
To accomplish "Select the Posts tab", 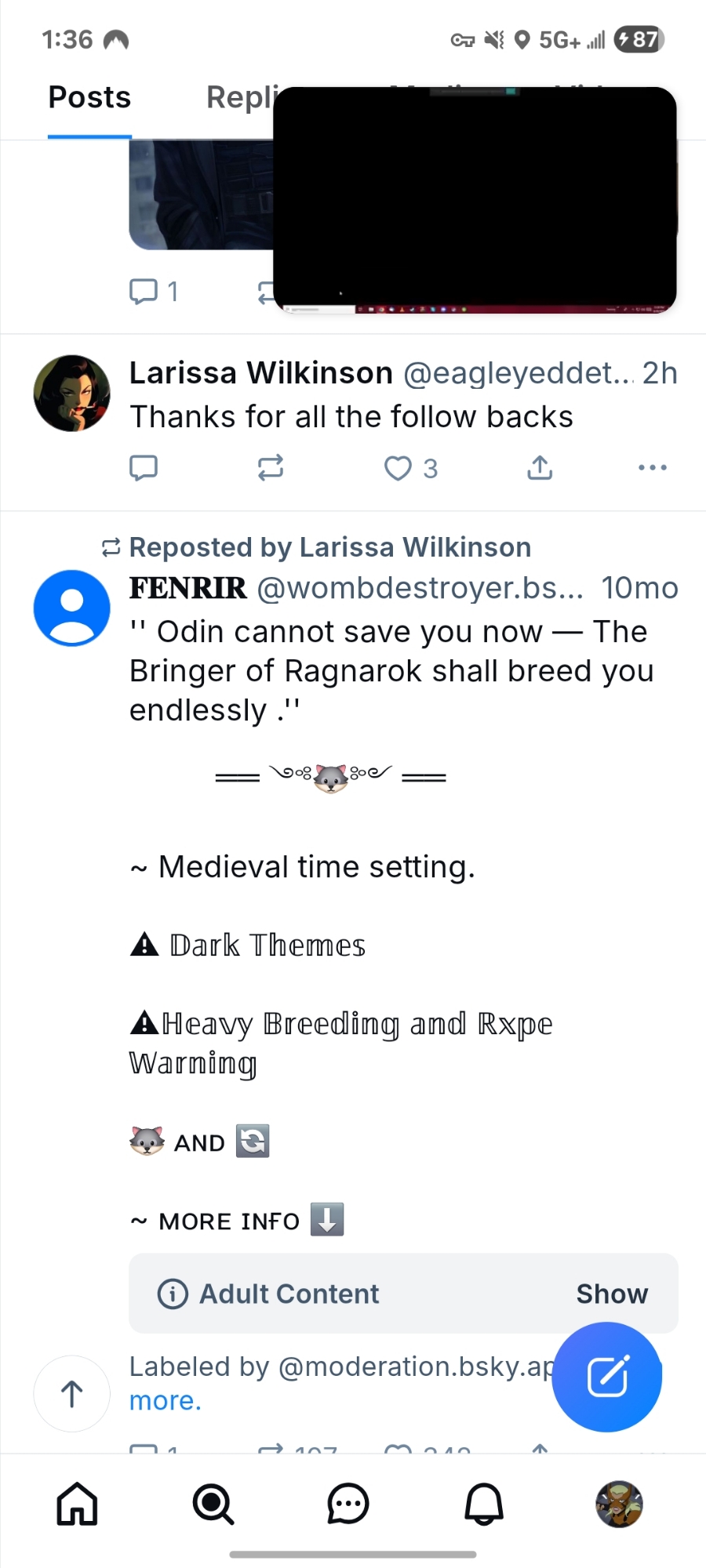I will [x=89, y=98].
